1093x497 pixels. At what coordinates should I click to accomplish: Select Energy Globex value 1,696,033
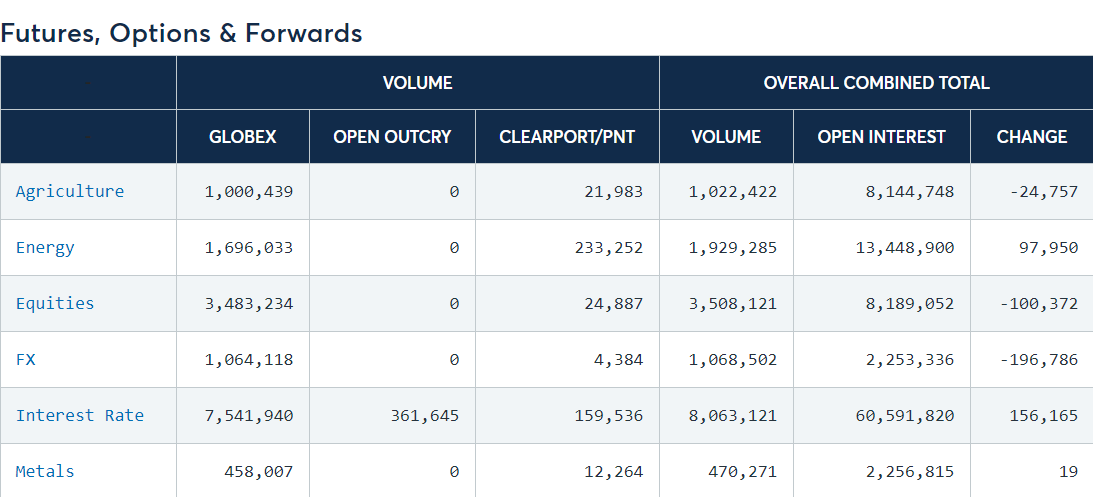tap(249, 247)
